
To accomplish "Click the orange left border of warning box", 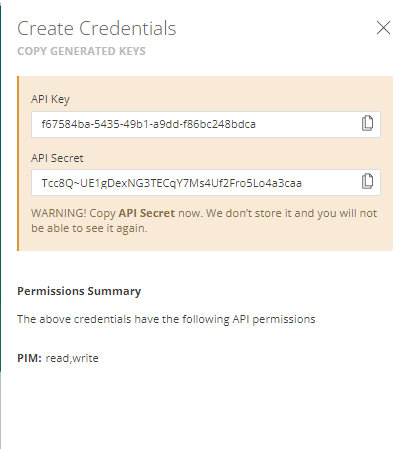I will tap(18, 163).
